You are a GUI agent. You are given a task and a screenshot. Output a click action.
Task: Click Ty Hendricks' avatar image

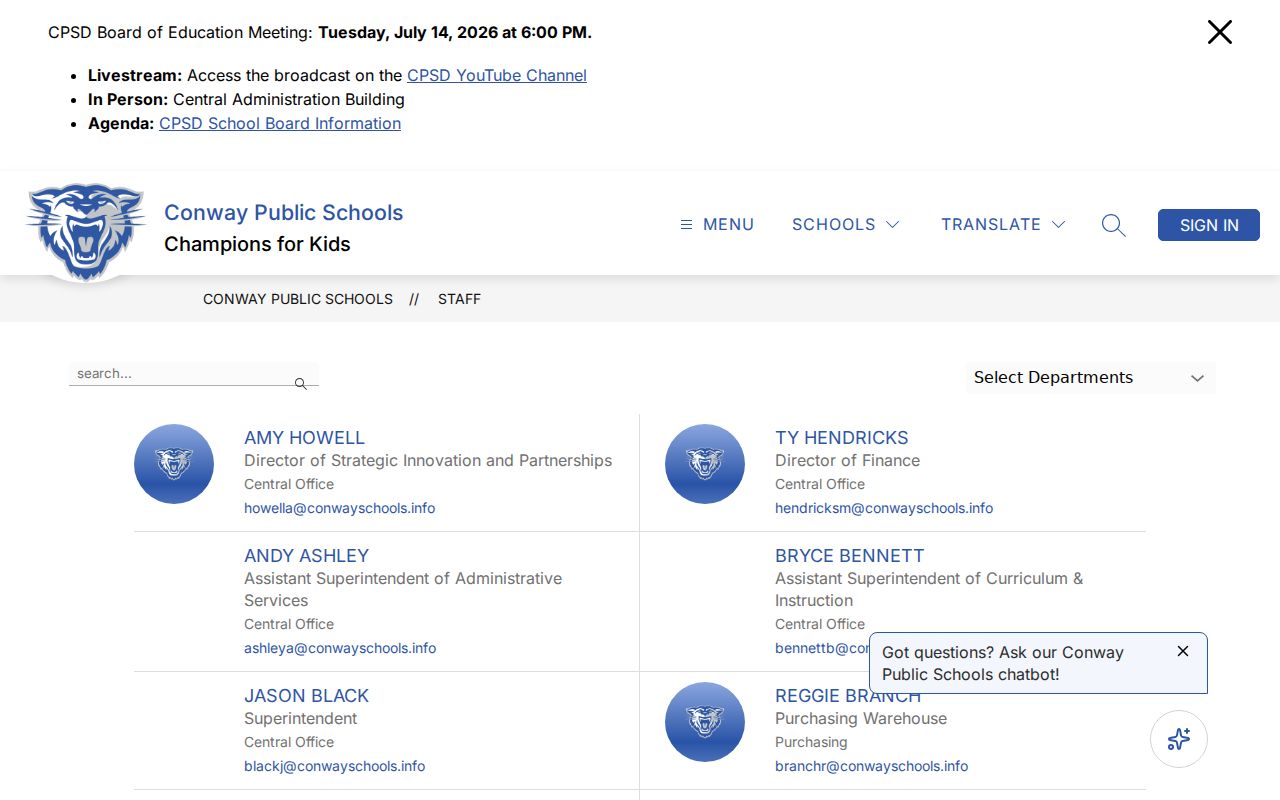click(705, 464)
